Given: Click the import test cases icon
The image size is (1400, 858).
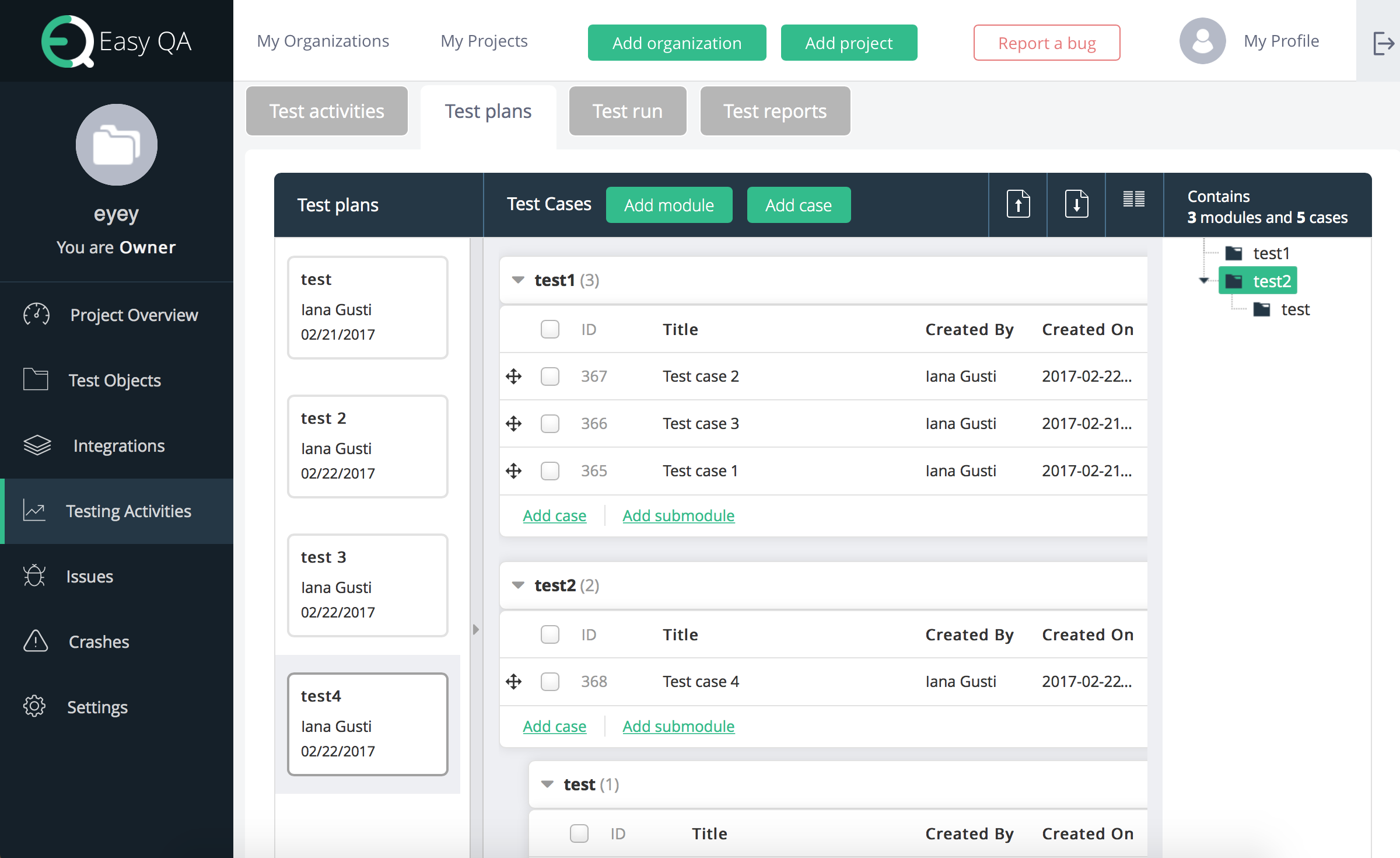Looking at the screenshot, I should click(1017, 204).
